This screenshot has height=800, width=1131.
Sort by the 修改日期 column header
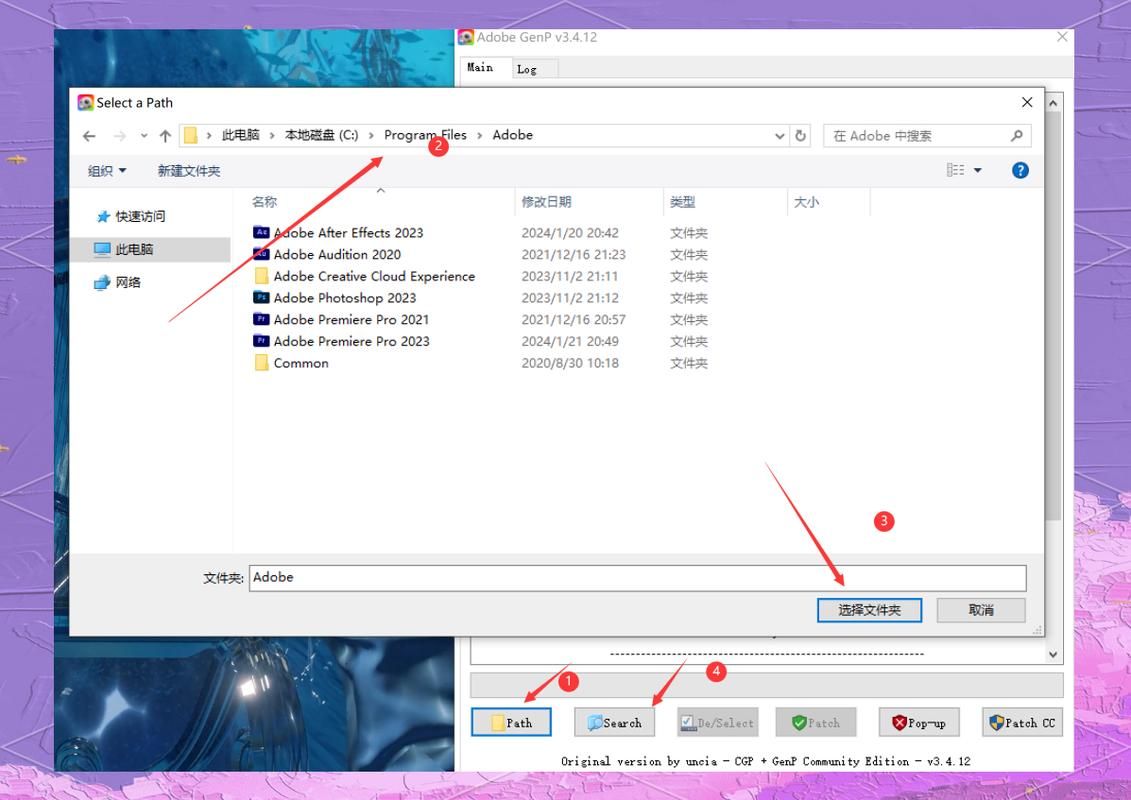click(547, 202)
